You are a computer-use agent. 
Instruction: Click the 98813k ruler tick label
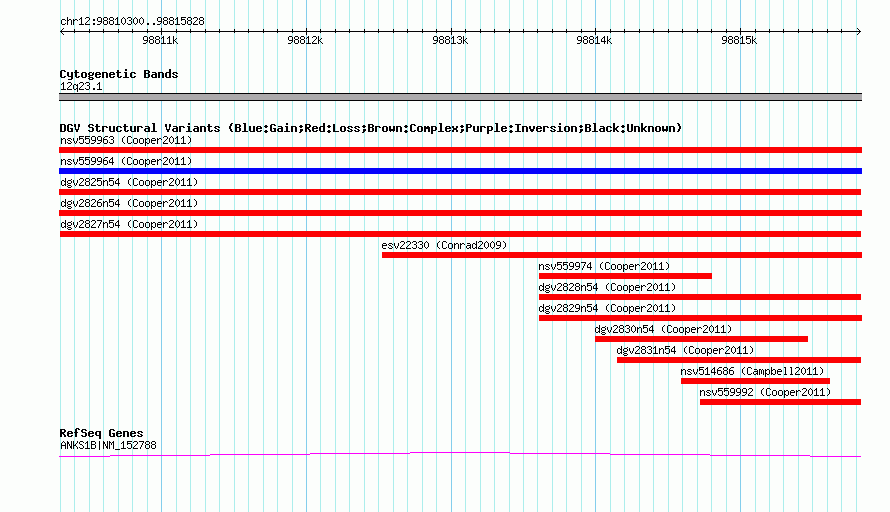point(450,40)
